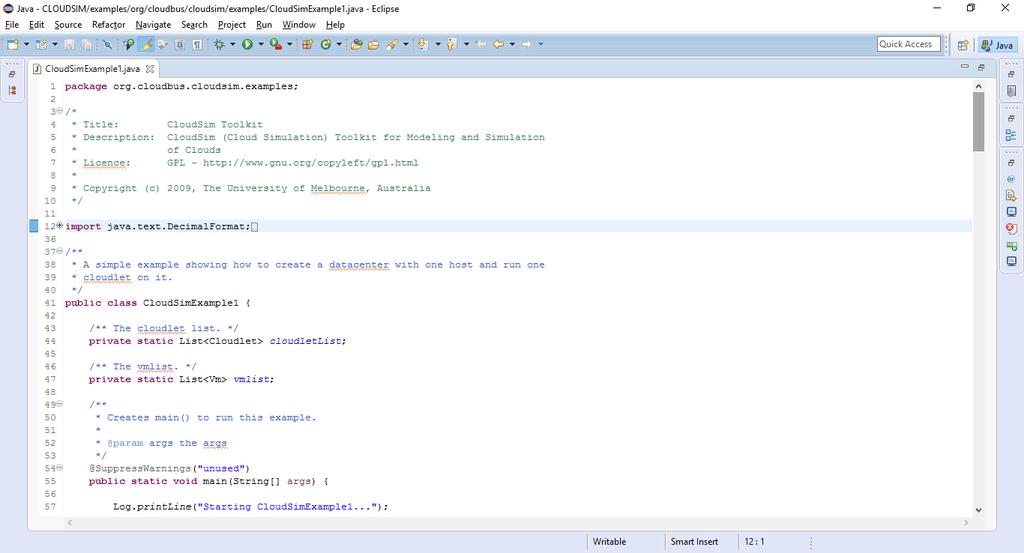Open the Outline view from right trim

[x=1011, y=135]
